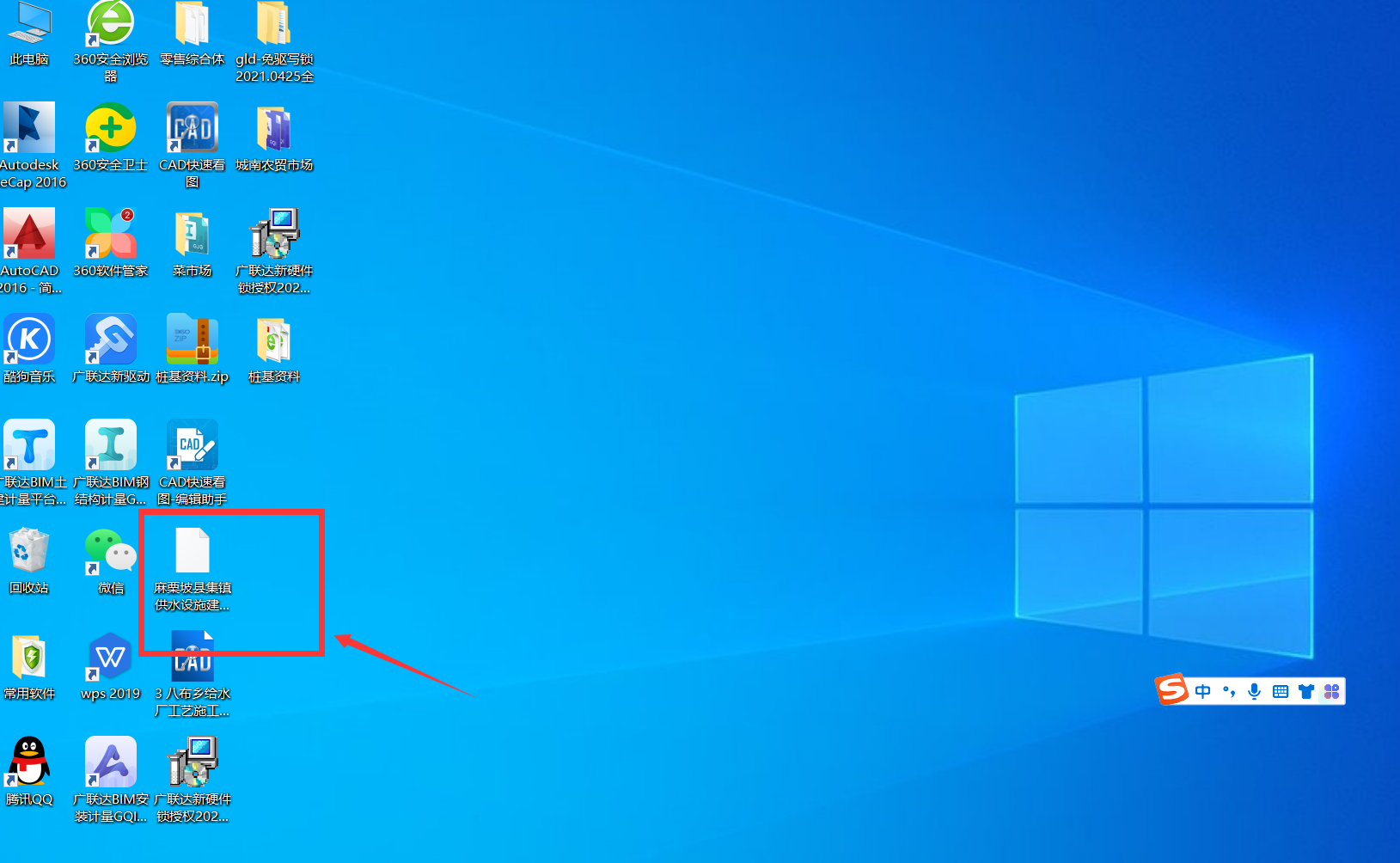Select the gld-免驱写锁 folder
The height and width of the screenshot is (863, 1400).
point(274,41)
